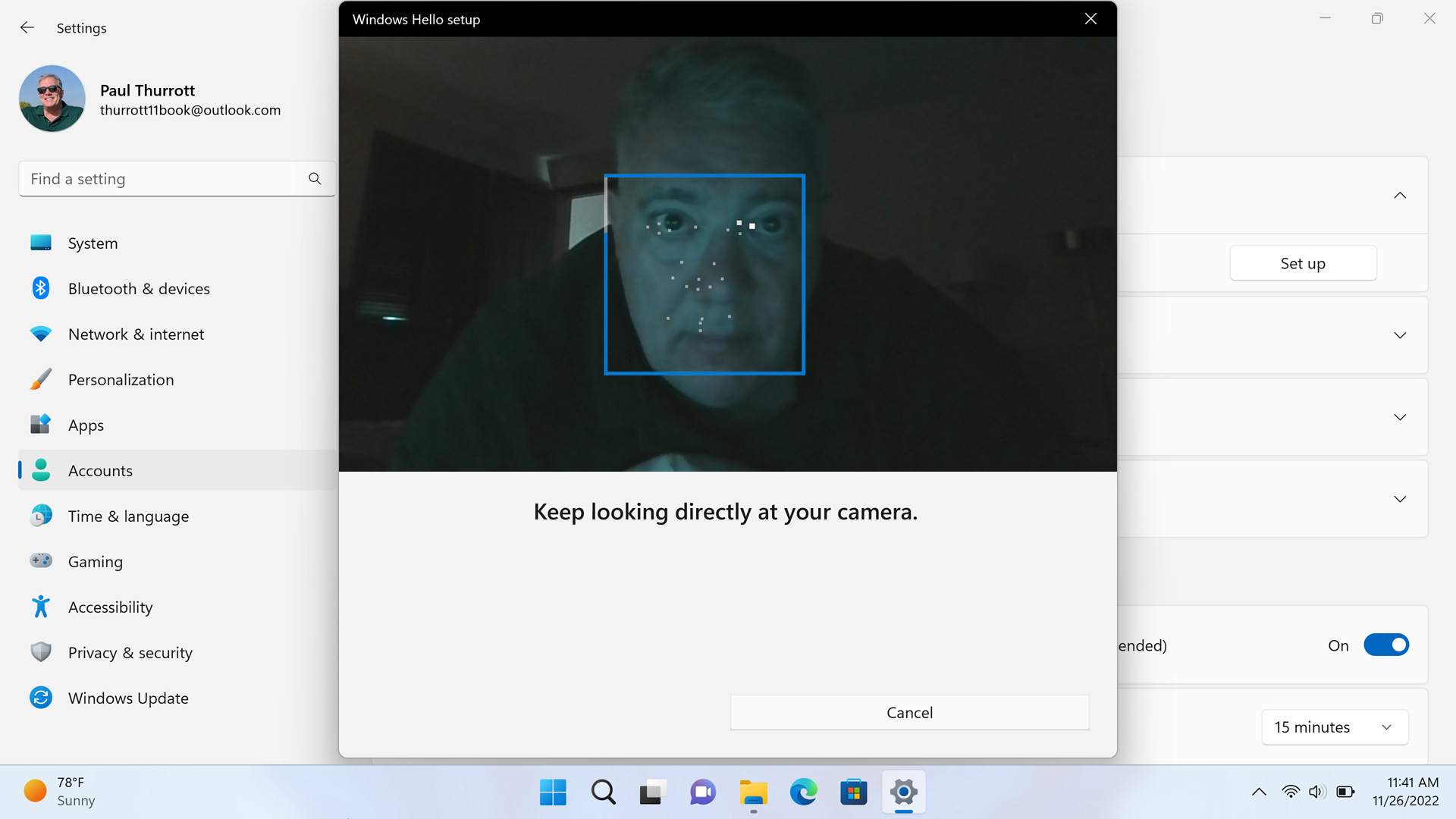Viewport: 1456px width, 819px height.
Task: Collapse the section above Set up
Action: click(1399, 196)
